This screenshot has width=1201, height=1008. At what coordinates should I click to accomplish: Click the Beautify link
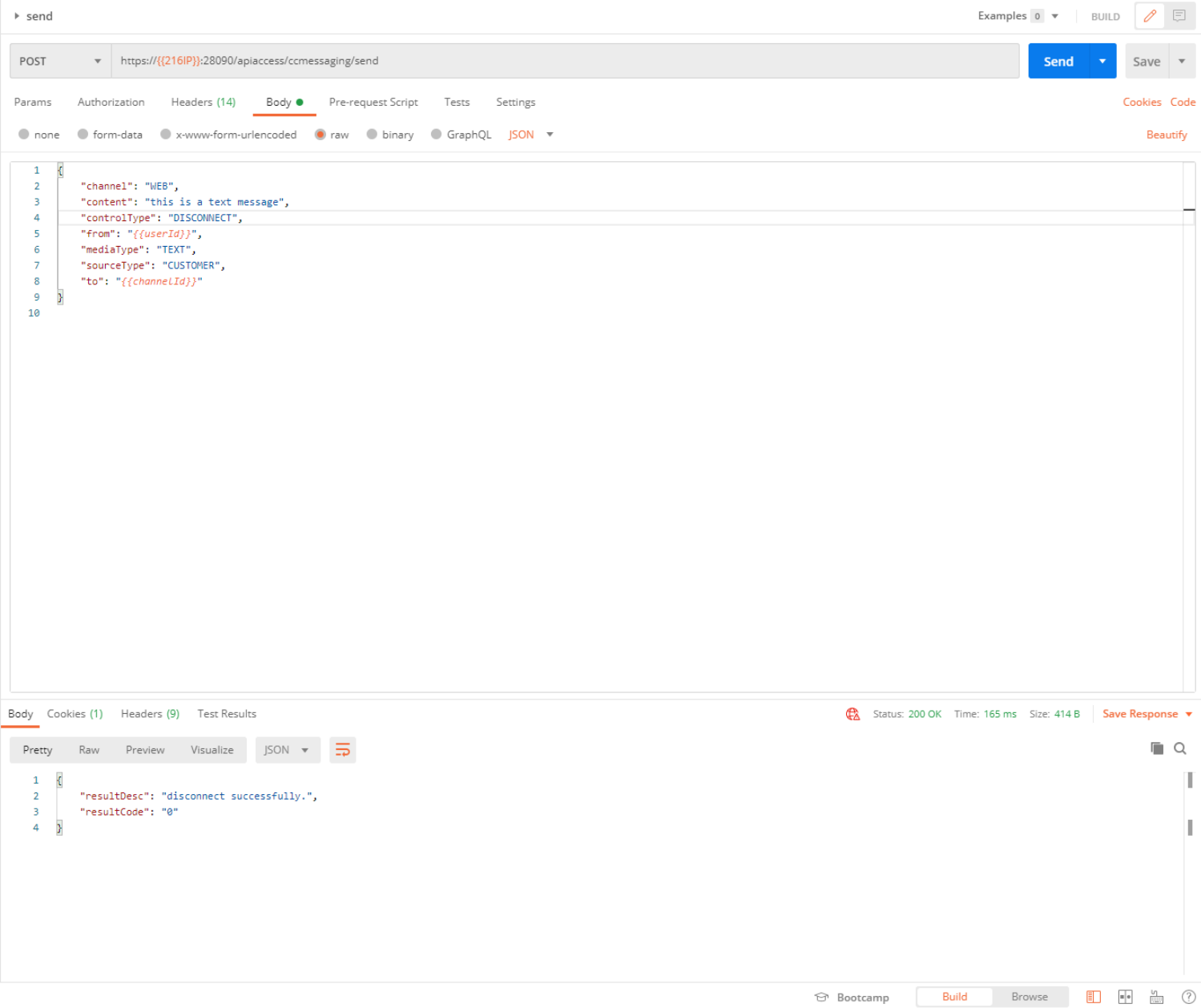pyautogui.click(x=1167, y=135)
